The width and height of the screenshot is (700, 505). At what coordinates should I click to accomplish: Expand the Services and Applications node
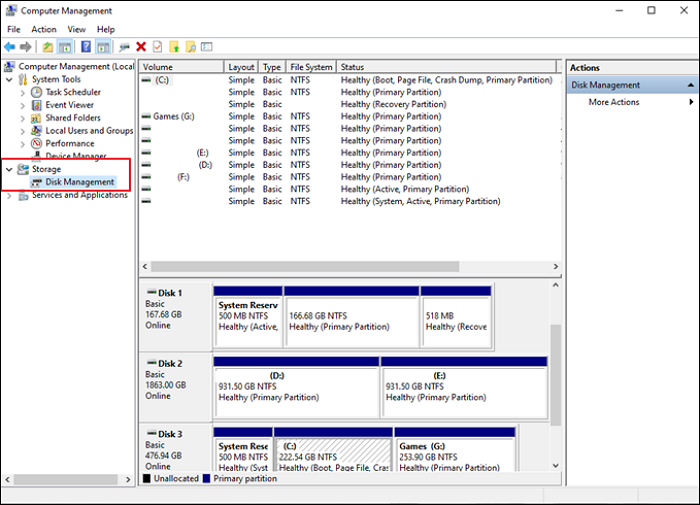pos(10,195)
